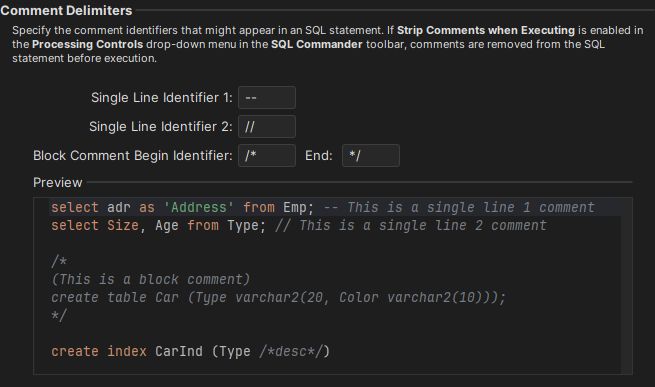This screenshot has height=387, width=655.
Task: Click the Single Line Identifier 2 field
Action: coord(267,127)
